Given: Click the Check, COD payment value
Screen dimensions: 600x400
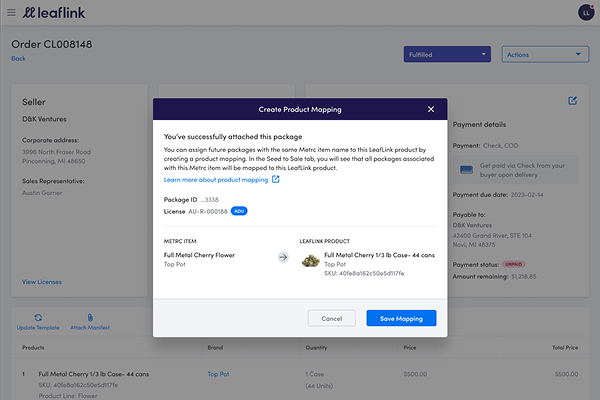Looking at the screenshot, I should point(501,145).
